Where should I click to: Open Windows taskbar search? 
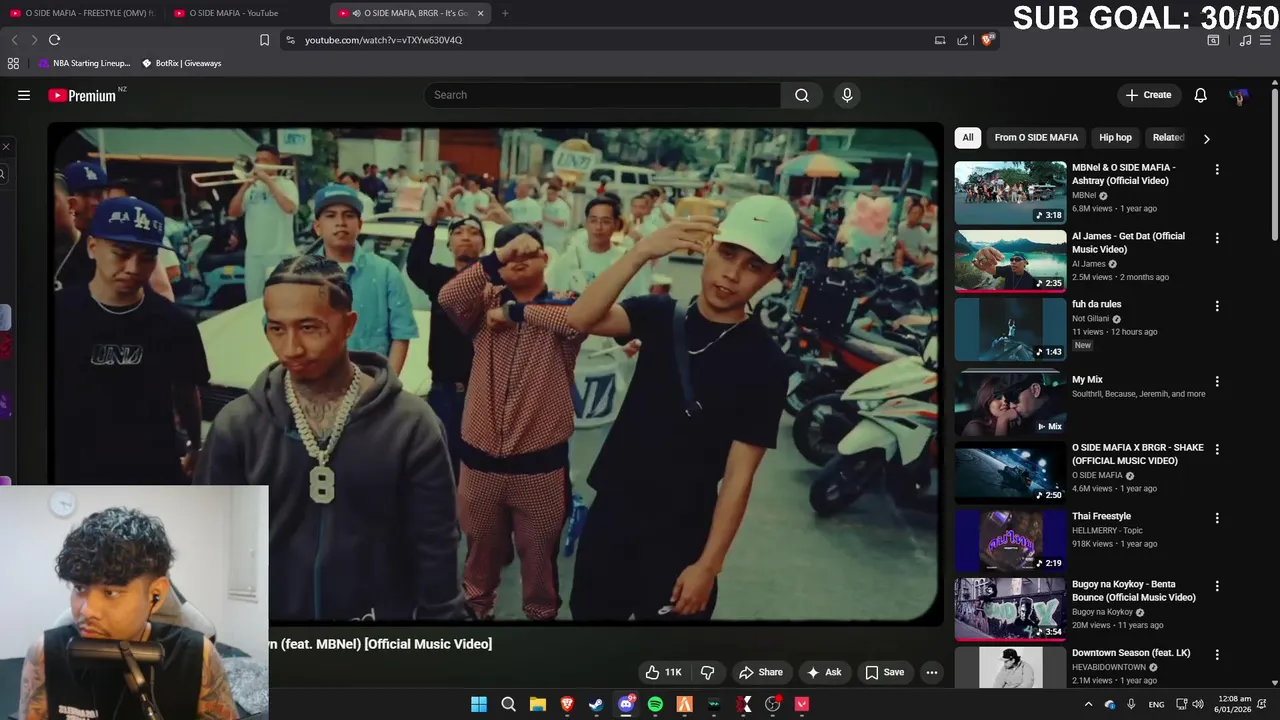[x=508, y=704]
